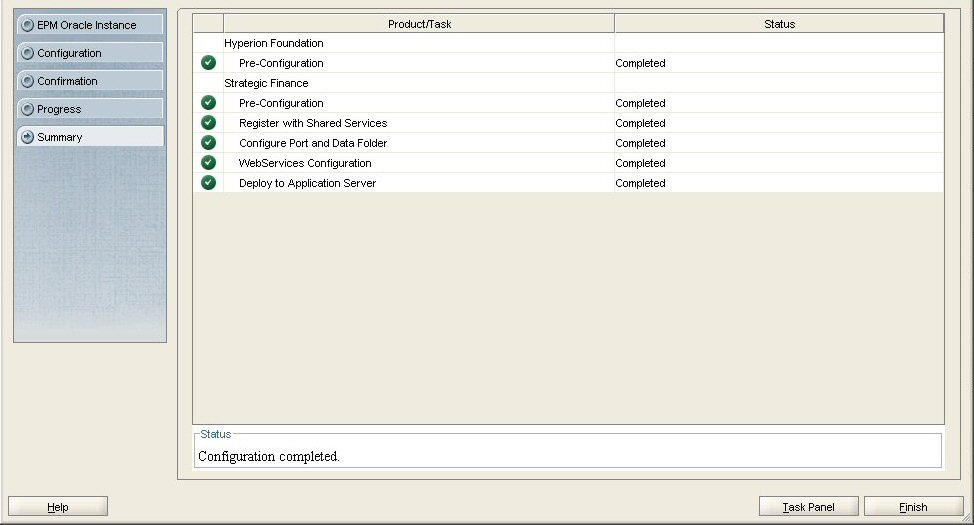974x525 pixels.
Task: Click green check icon beside WebServices Configuration
Action: [209, 162]
